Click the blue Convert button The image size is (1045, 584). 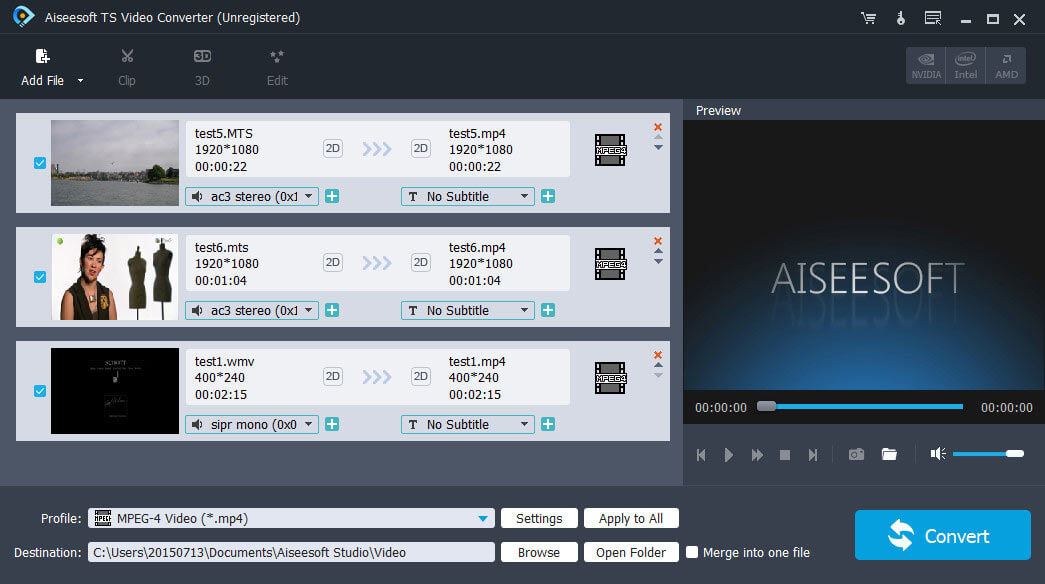coord(942,536)
